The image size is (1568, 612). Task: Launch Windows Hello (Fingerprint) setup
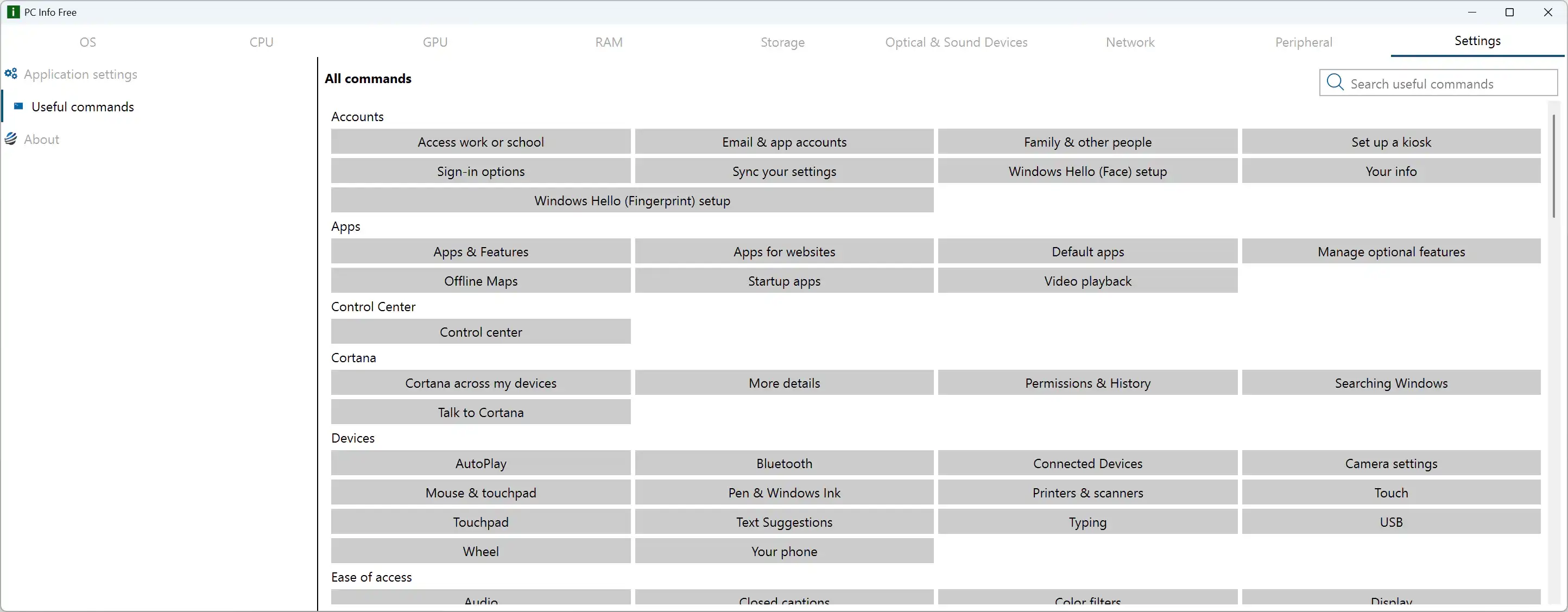click(x=632, y=200)
